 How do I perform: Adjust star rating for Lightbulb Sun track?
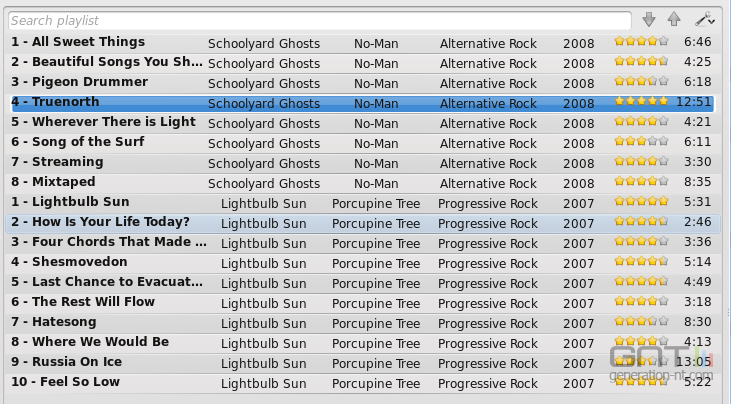[x=641, y=202]
